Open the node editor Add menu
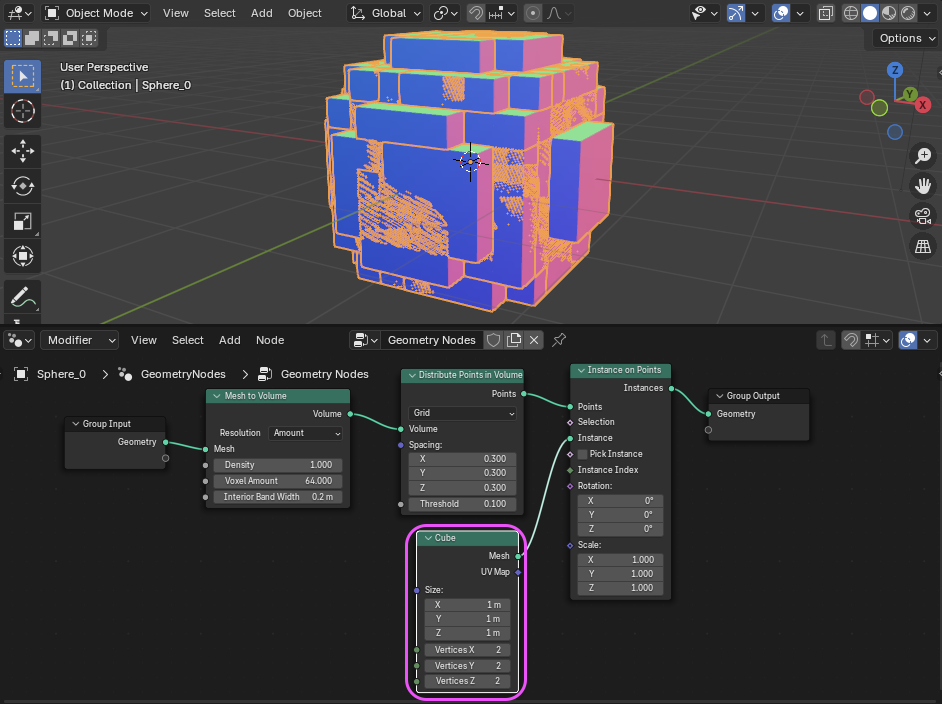Image resolution: width=942 pixels, height=704 pixels. click(x=229, y=341)
